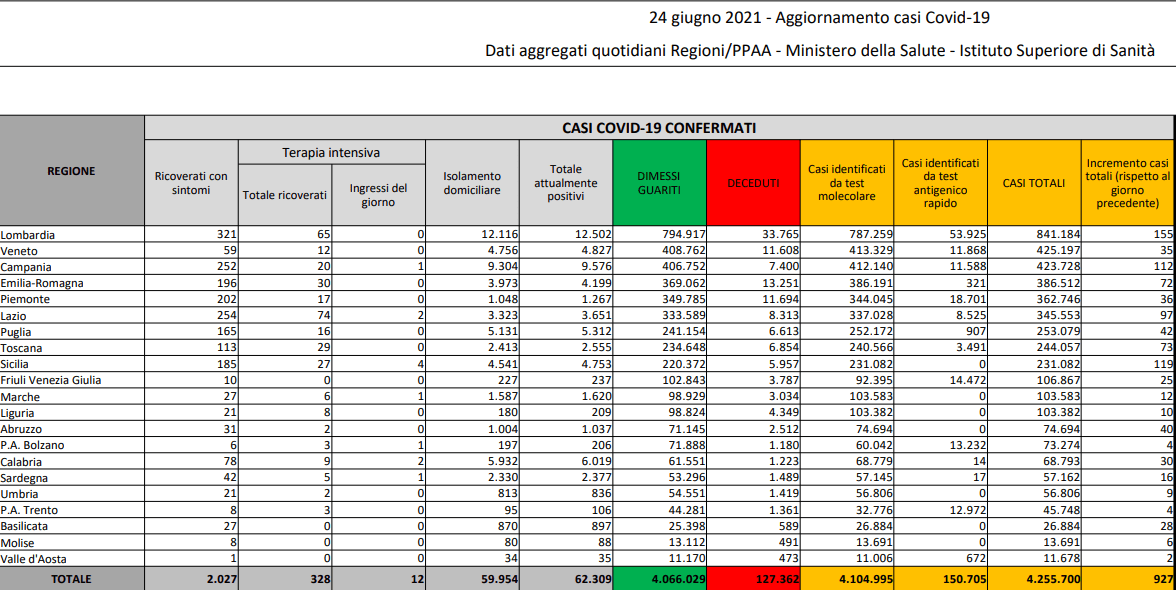Click the Lombardia row label
The image size is (1176, 590).
pyautogui.click(x=28, y=235)
